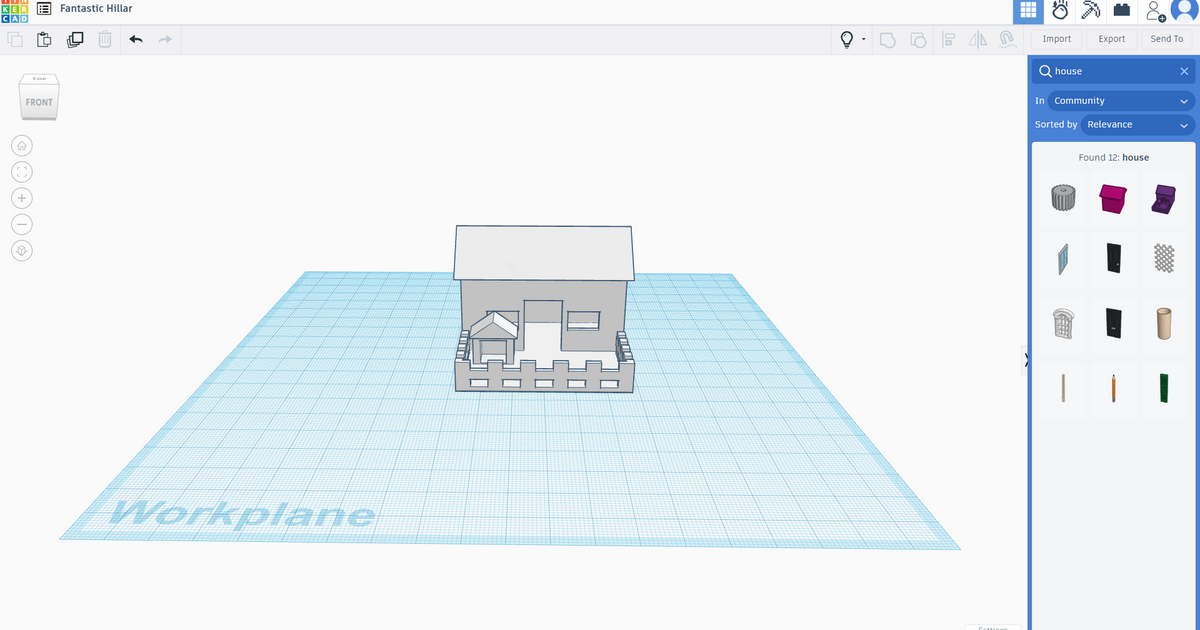The height and width of the screenshot is (630, 1200).
Task: Click the FRONT face of view cube
Action: point(39,103)
